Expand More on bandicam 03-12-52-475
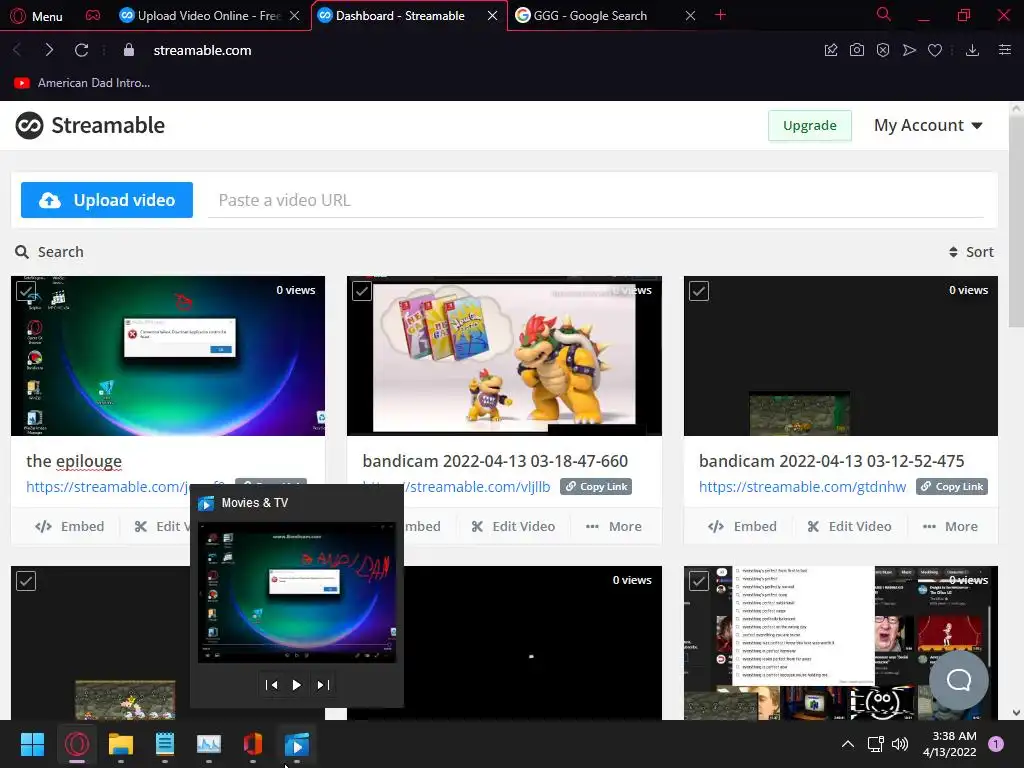This screenshot has width=1024, height=768. click(950, 526)
